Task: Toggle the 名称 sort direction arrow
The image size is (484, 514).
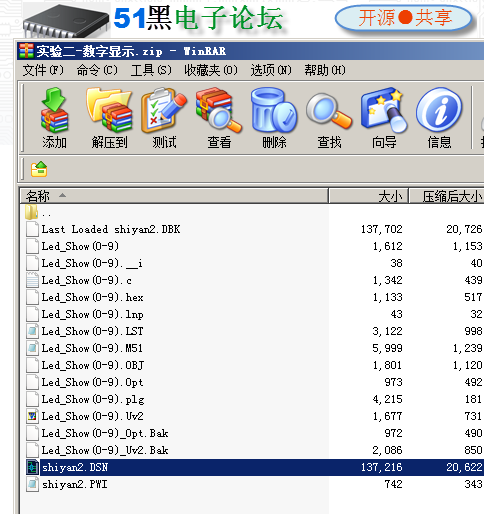Action: tap(62, 195)
